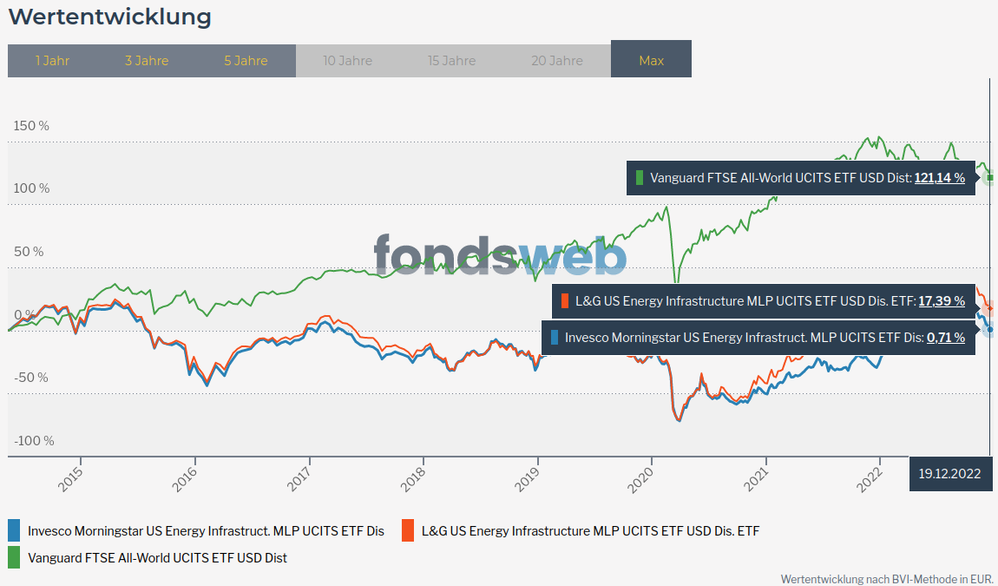Show the Max time period

pos(651,61)
